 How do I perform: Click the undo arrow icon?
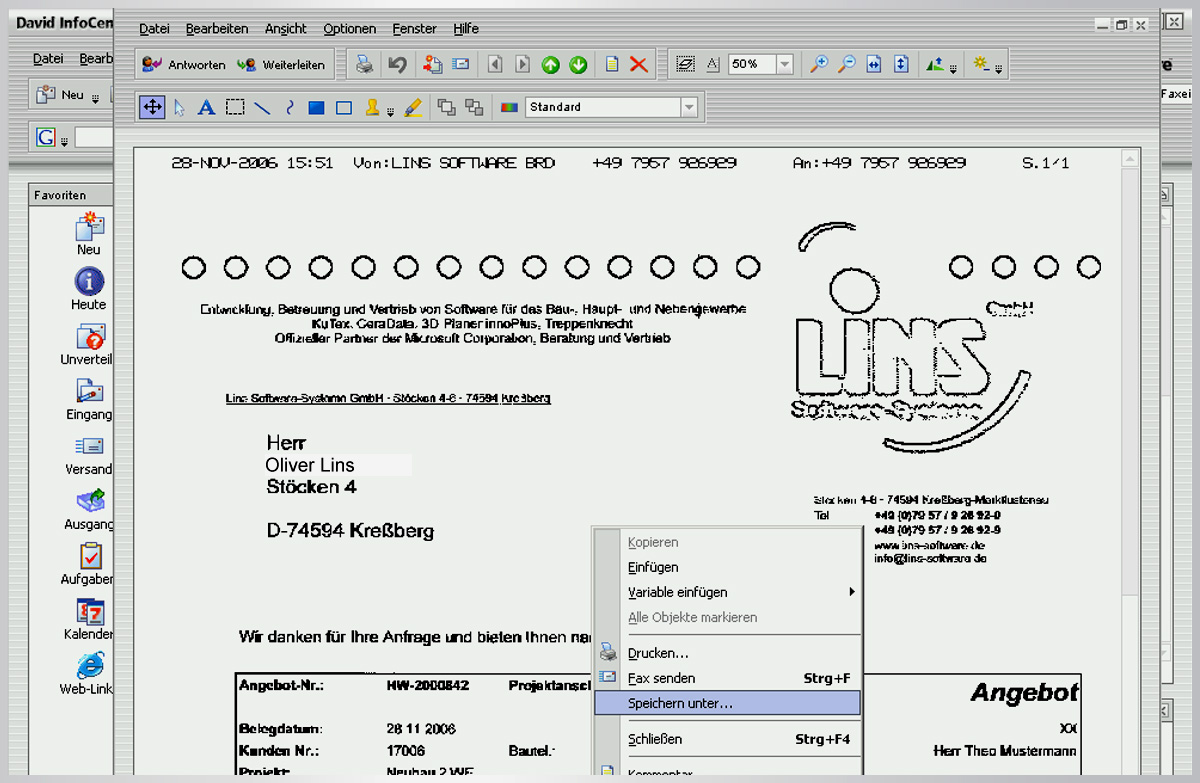click(x=397, y=65)
